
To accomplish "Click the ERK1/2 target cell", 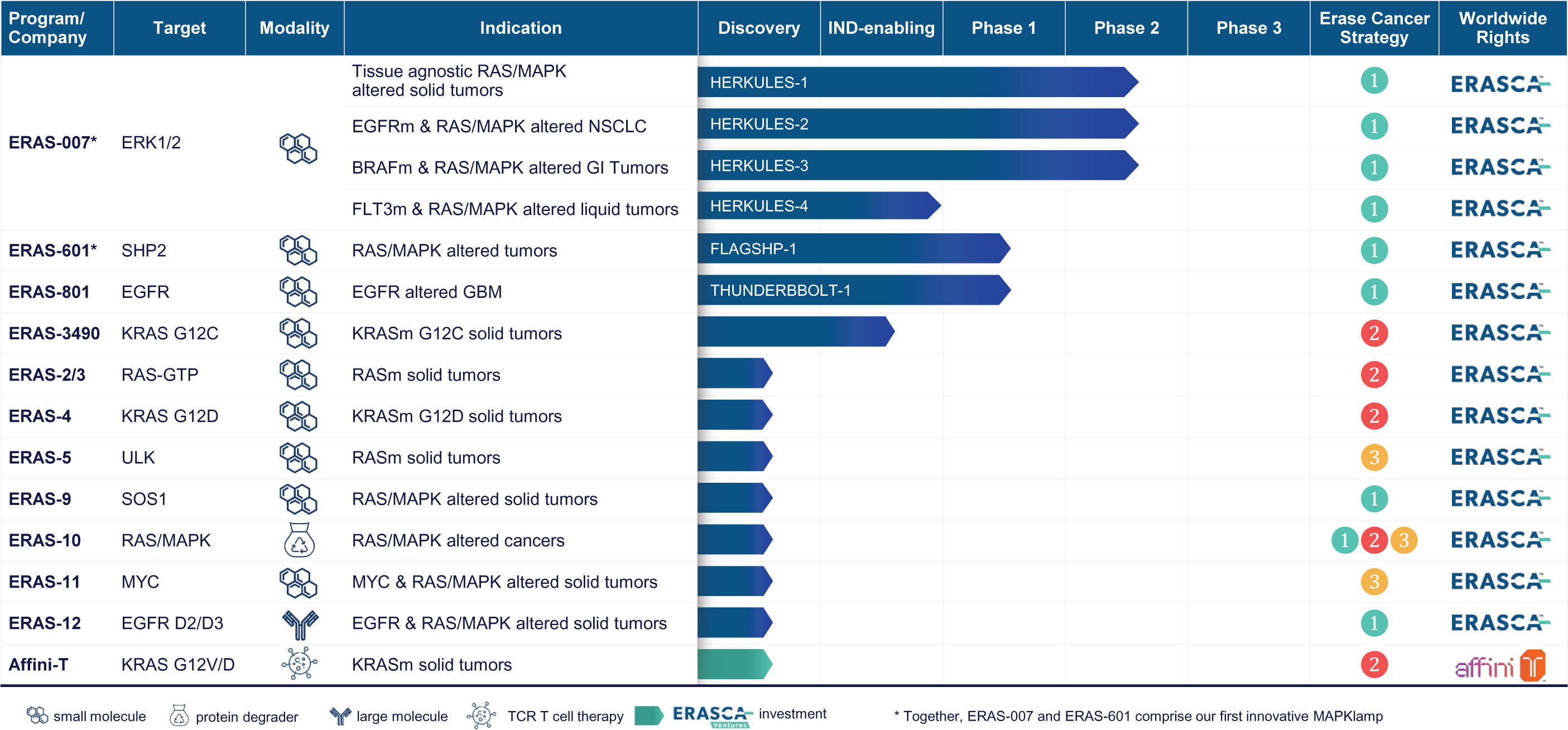I will pos(151,142).
